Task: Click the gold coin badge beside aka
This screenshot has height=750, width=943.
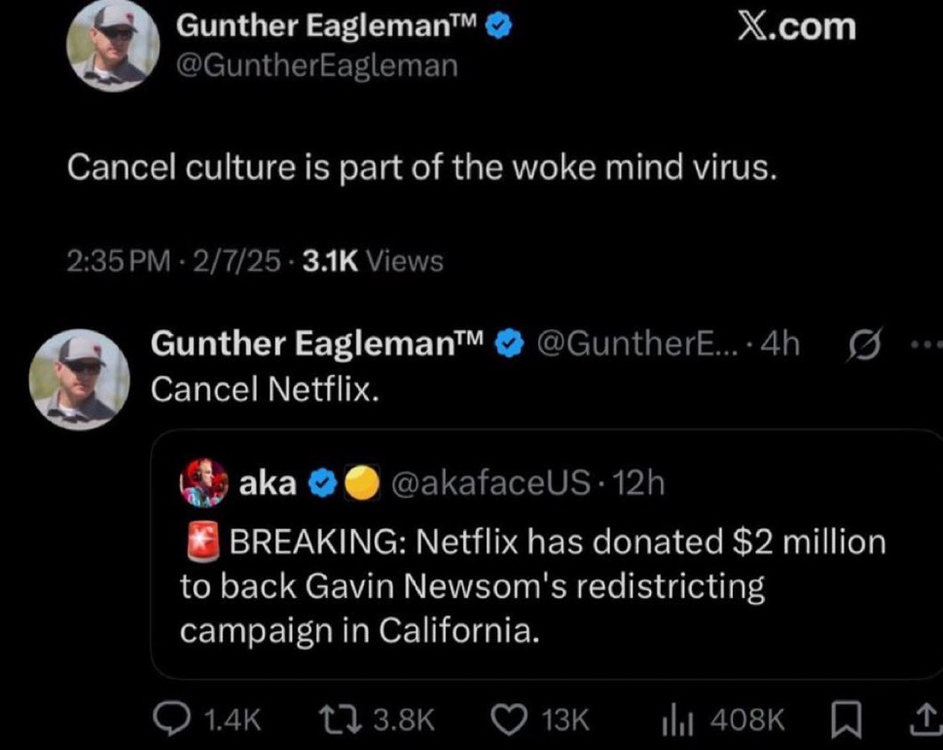Action: tap(361, 484)
